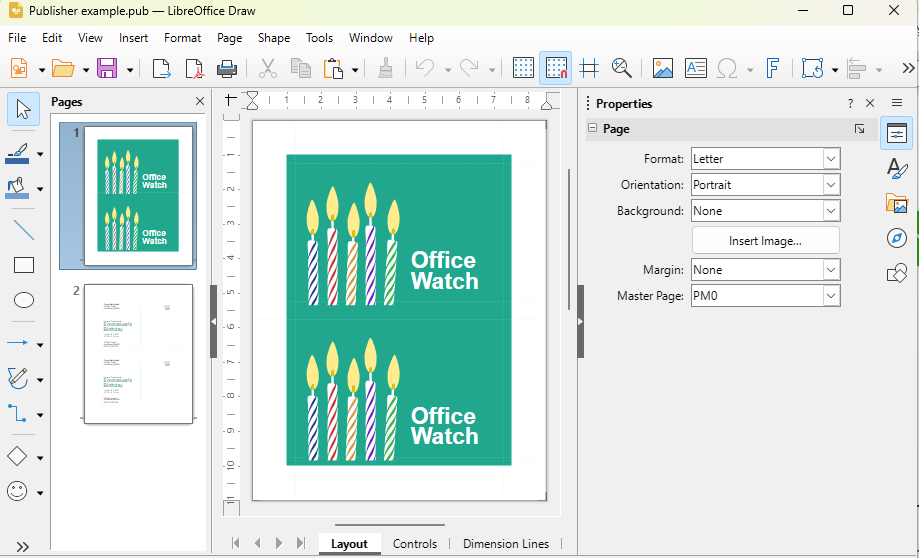Select page 1 thumbnail

coord(138,196)
